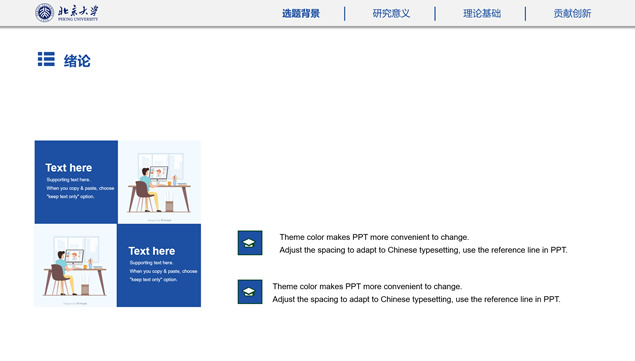Select the top-right desk worker illustration
Image resolution: width=635 pixels, height=361 pixels.
pyautogui.click(x=159, y=182)
